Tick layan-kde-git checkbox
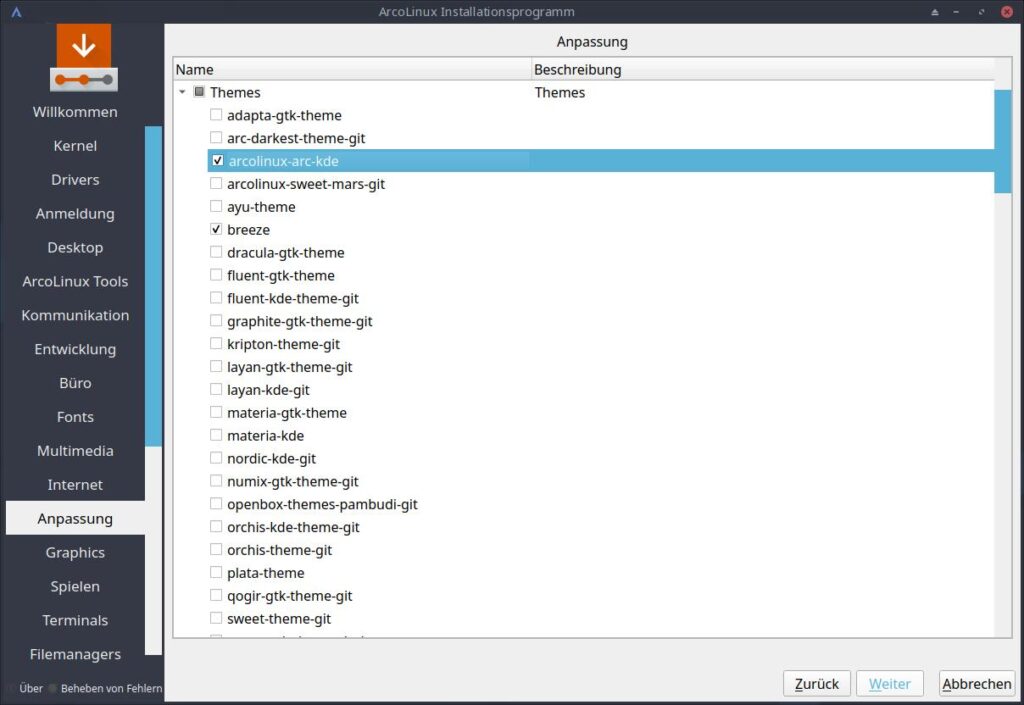This screenshot has height=705, width=1024. tap(216, 389)
